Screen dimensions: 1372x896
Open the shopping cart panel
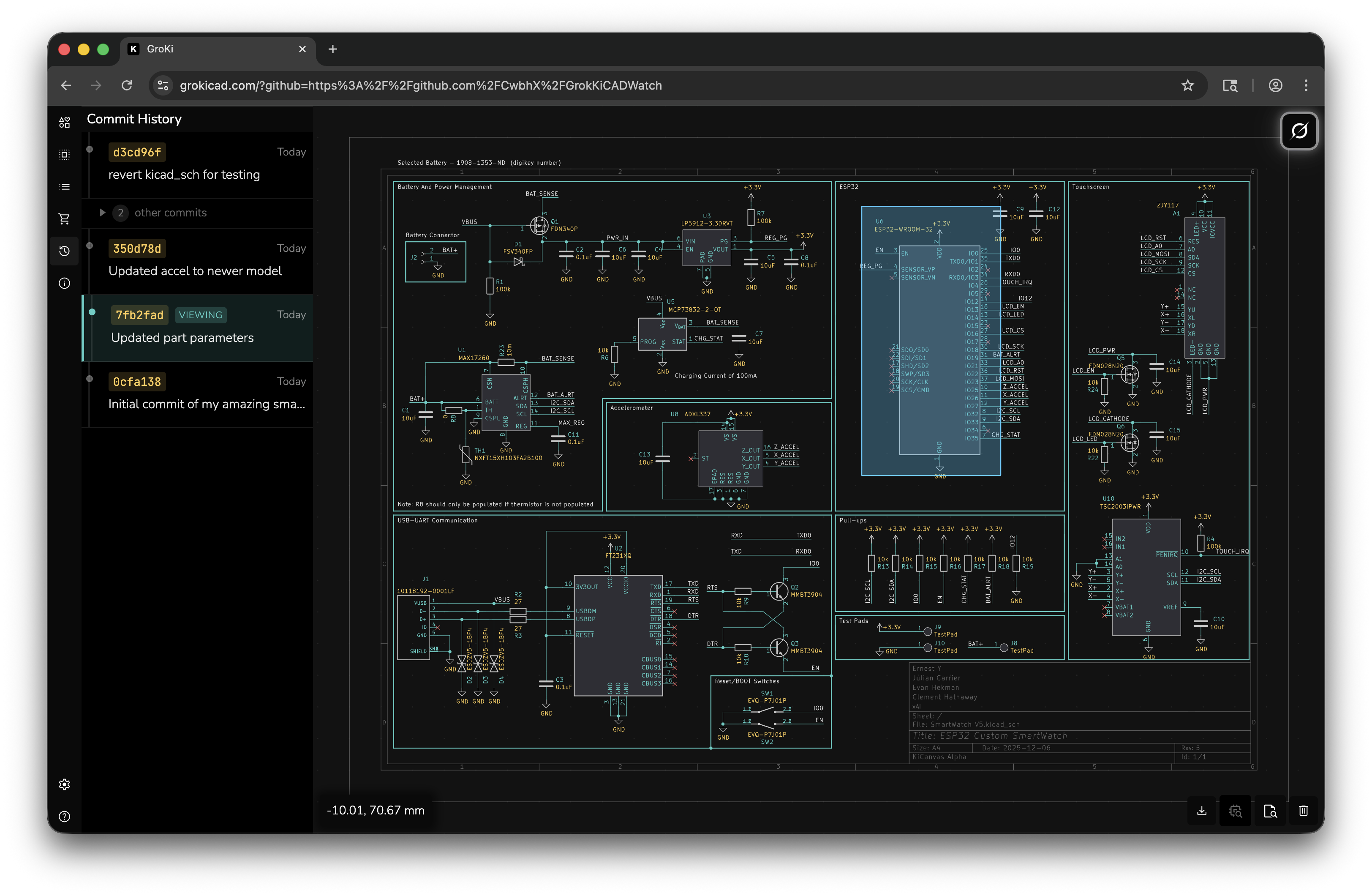[x=65, y=219]
